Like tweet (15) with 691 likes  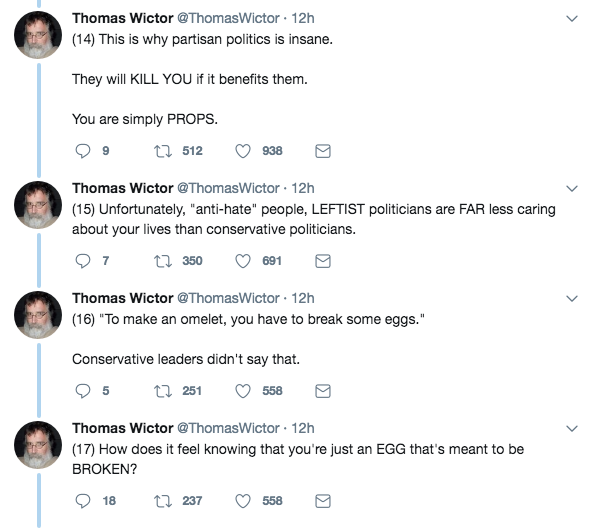pyautogui.click(x=241, y=261)
